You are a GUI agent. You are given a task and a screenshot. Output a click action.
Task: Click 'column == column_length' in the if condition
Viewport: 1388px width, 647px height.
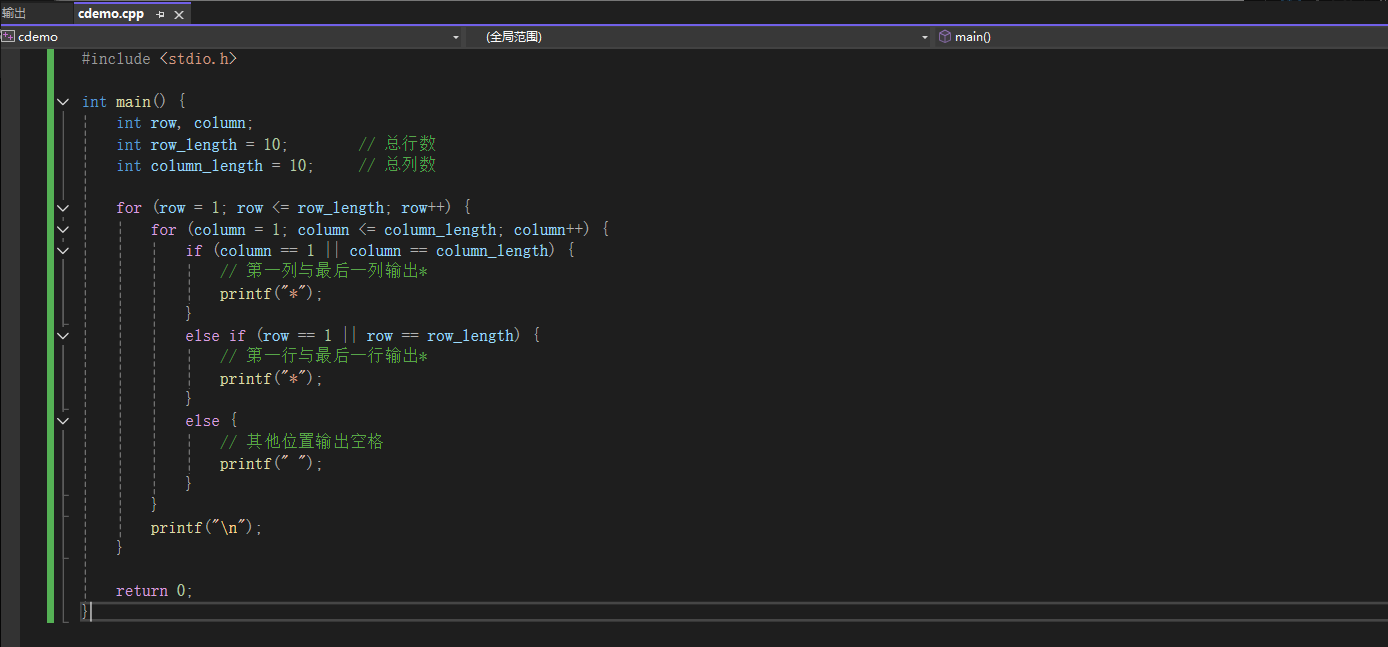pyautogui.click(x=450, y=251)
